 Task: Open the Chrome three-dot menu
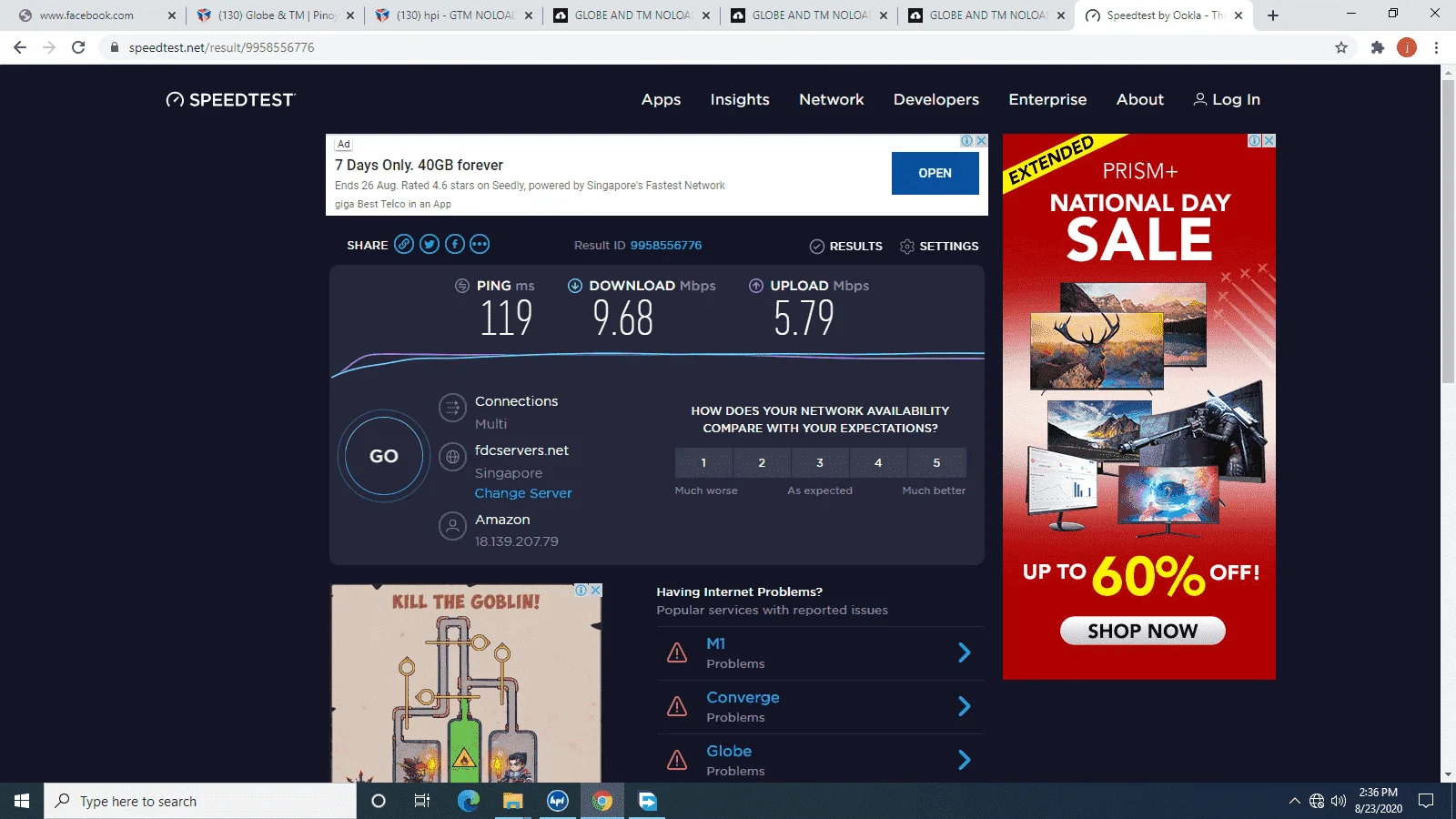[x=1436, y=47]
